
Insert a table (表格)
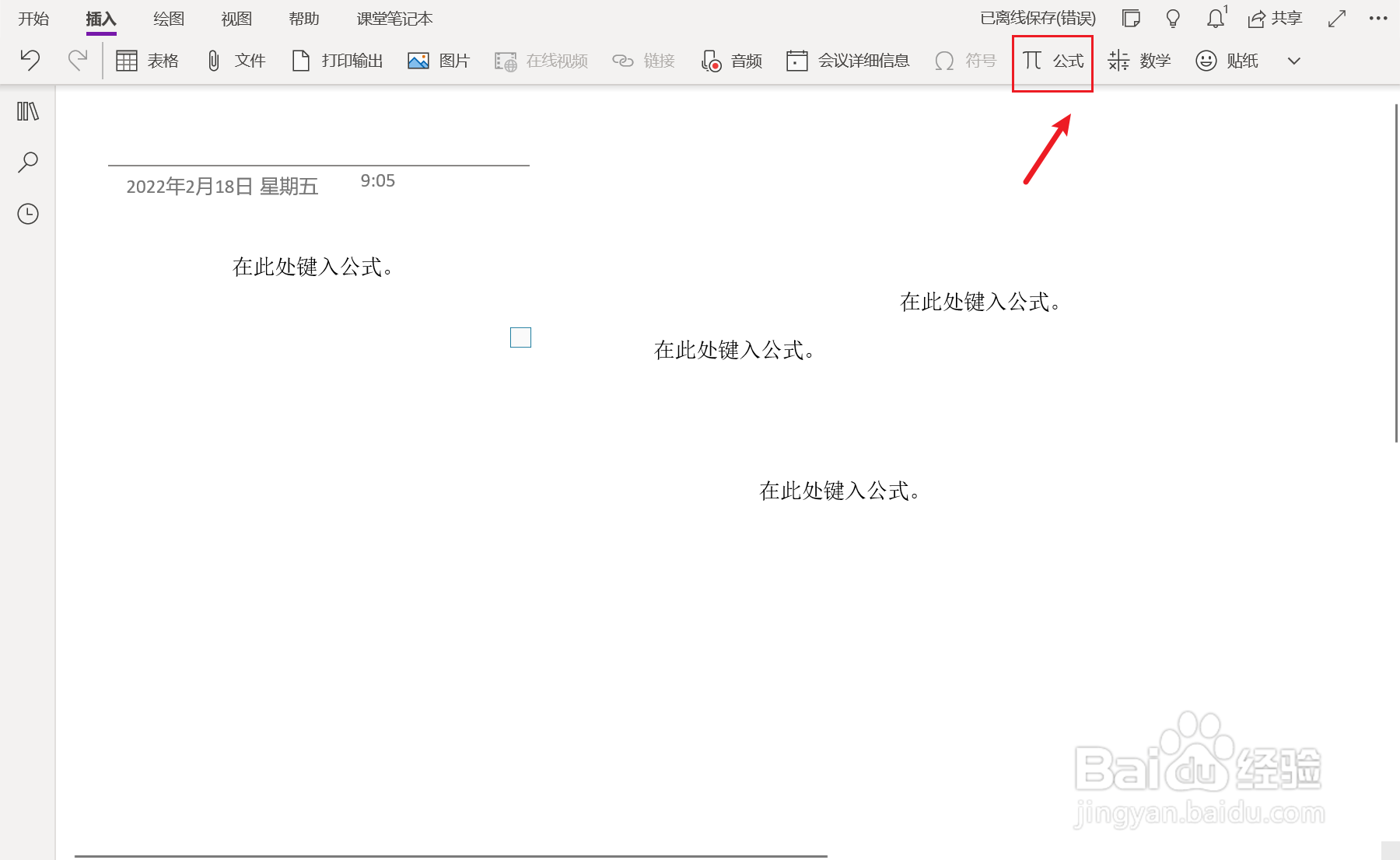pos(147,61)
